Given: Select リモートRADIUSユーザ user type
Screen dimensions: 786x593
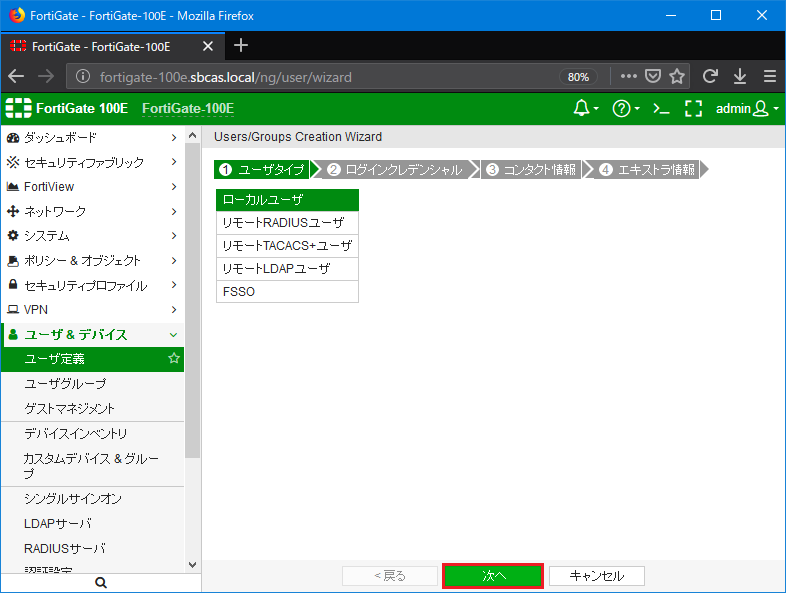Looking at the screenshot, I should (287, 223).
